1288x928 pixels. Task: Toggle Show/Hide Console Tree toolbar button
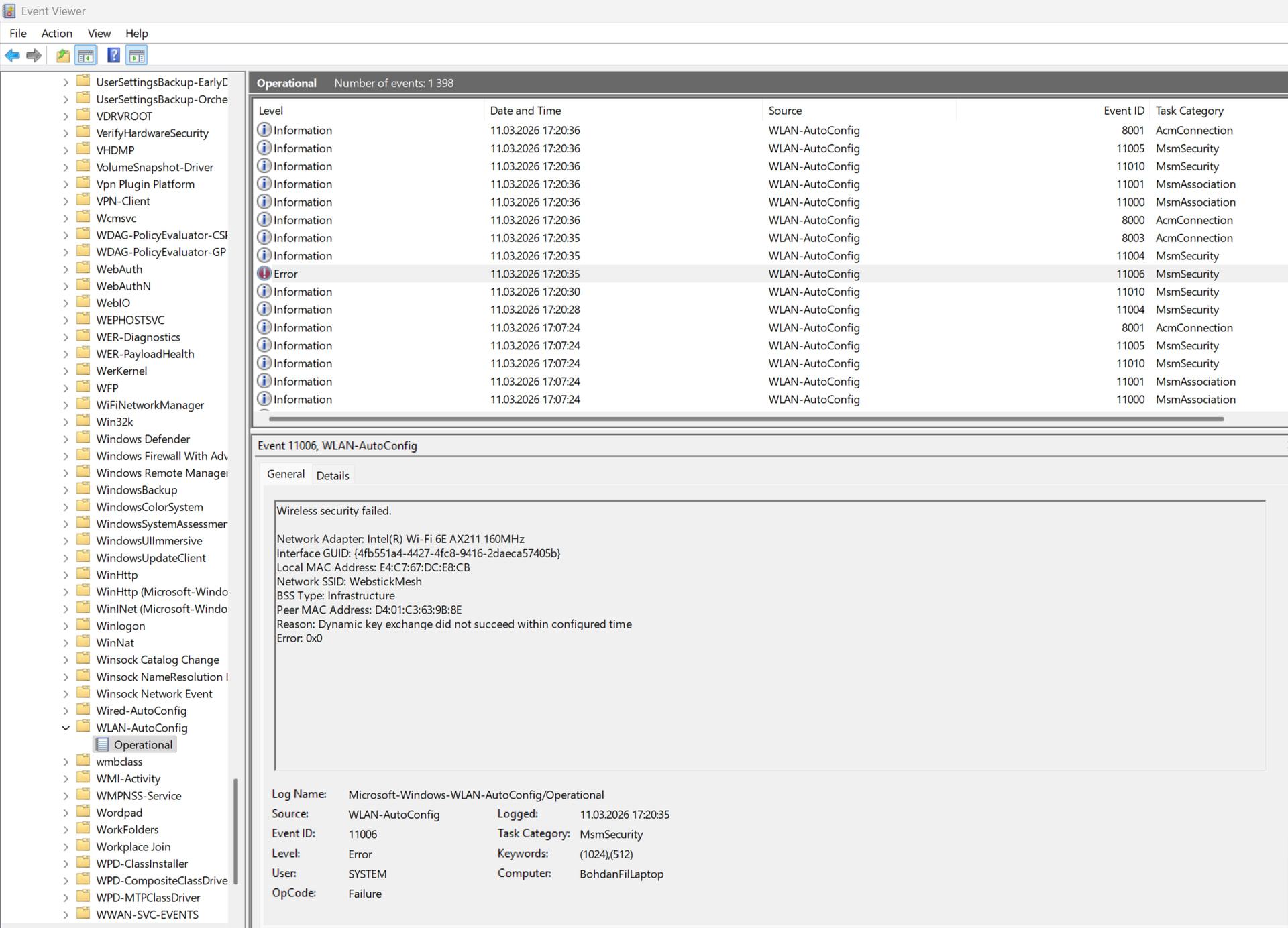pyautogui.click(x=86, y=56)
